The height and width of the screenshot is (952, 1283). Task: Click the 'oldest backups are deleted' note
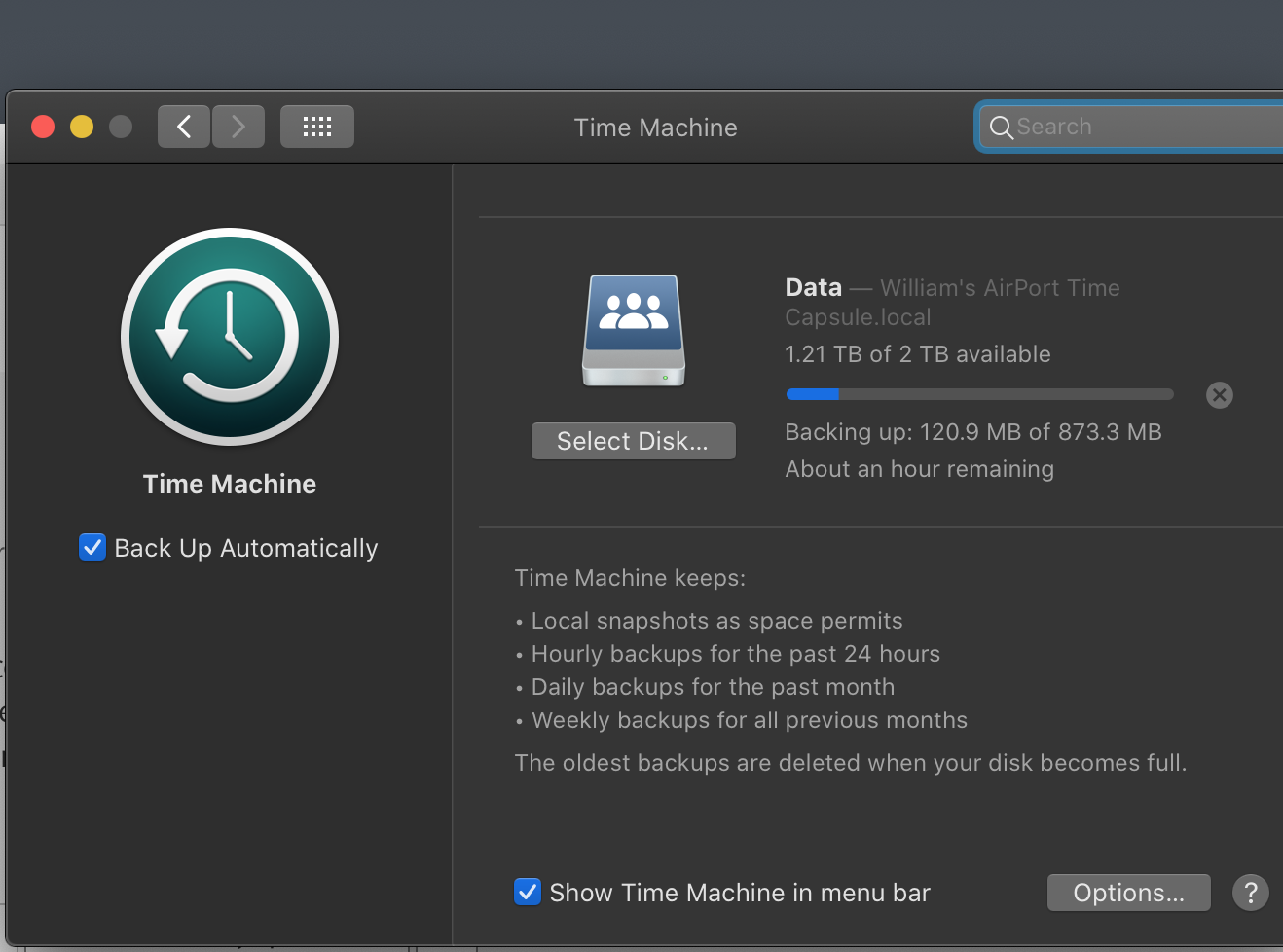[x=851, y=763]
